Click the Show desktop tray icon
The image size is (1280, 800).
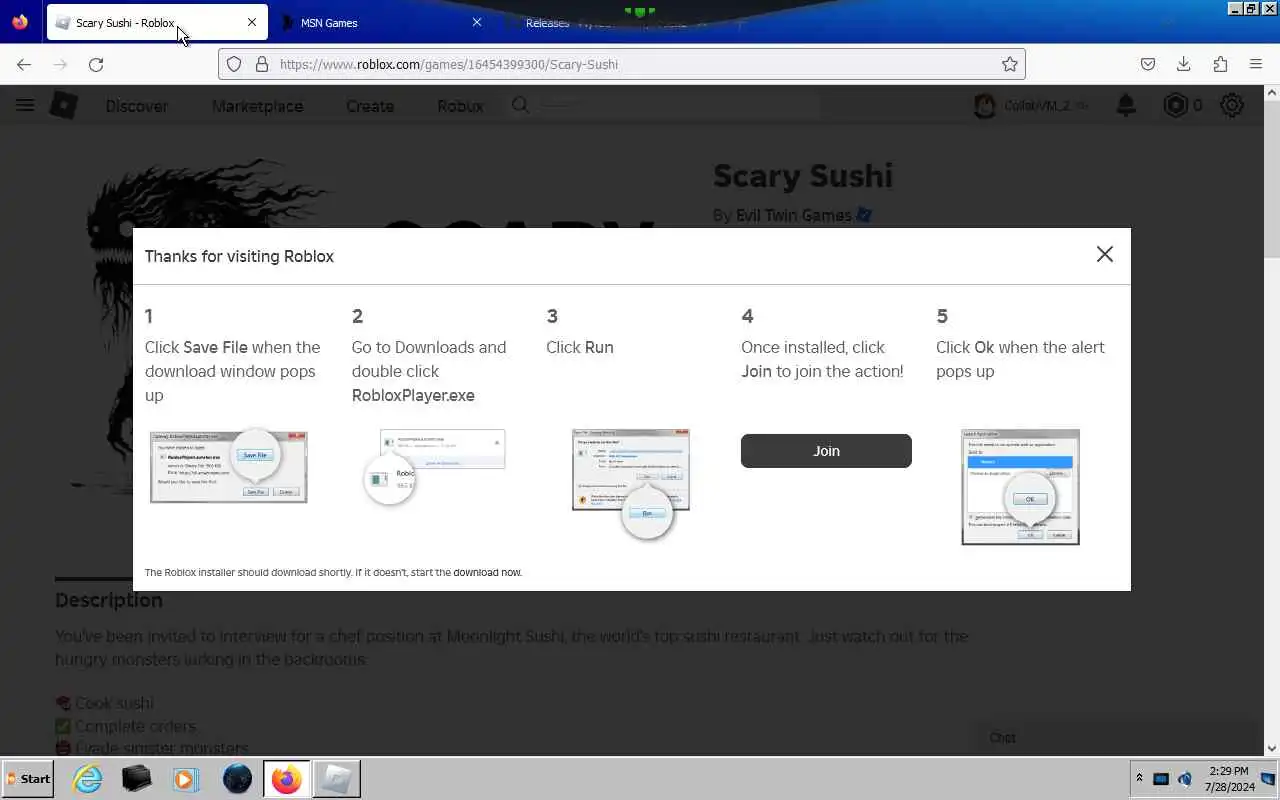pos(1268,779)
